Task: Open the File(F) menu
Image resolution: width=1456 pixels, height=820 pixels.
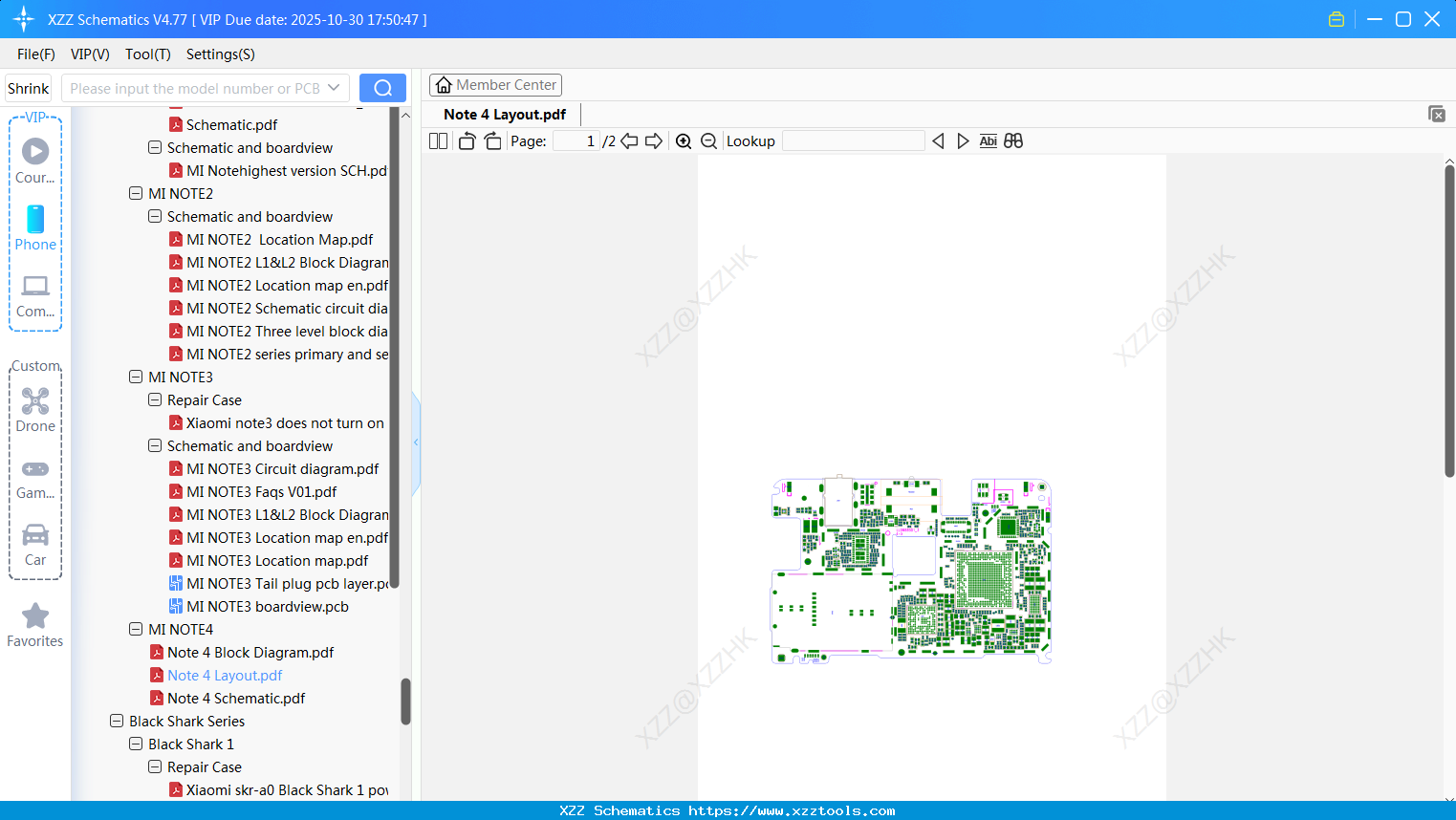Action: coord(36,54)
